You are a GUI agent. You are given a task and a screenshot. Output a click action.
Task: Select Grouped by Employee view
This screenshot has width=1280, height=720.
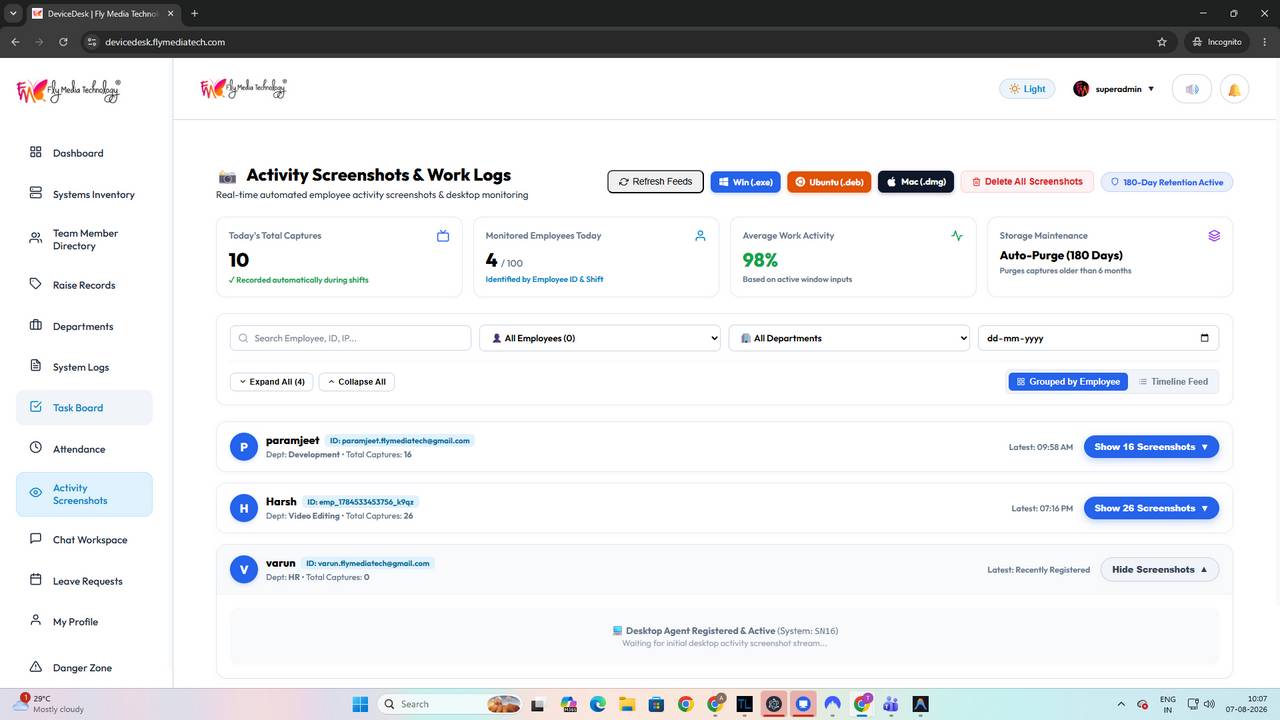(x=1068, y=381)
